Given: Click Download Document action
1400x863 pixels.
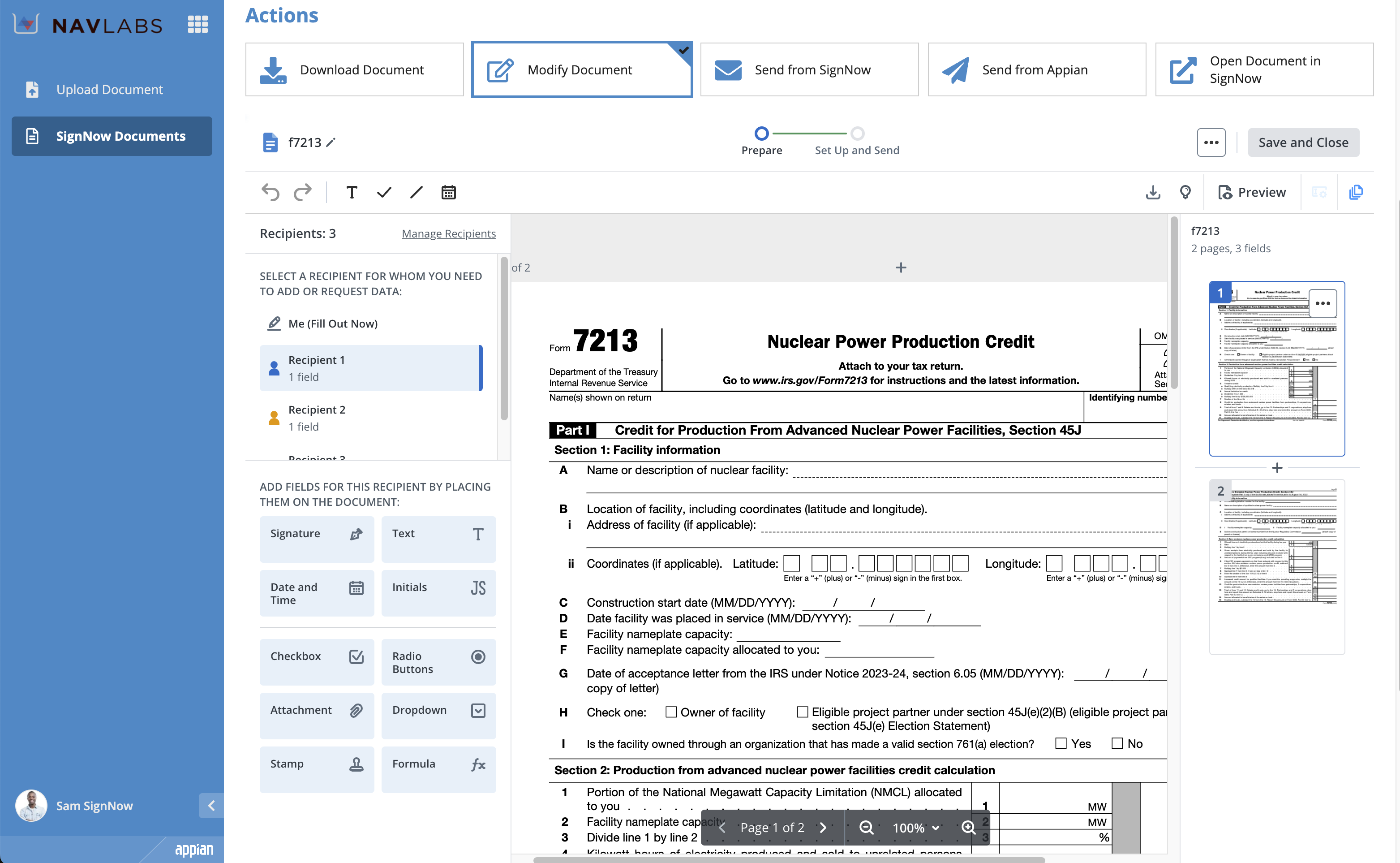Looking at the screenshot, I should pyautogui.click(x=354, y=69).
